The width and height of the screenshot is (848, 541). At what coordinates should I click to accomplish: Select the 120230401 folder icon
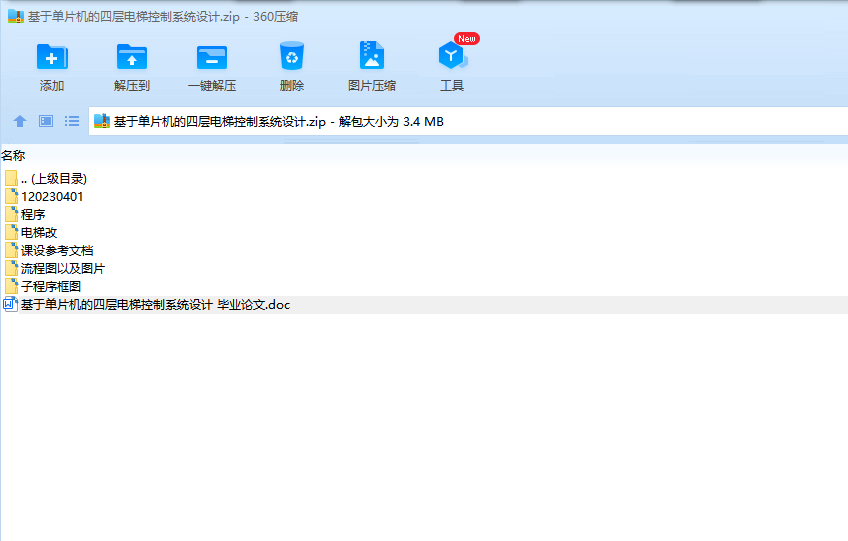click(x=11, y=196)
